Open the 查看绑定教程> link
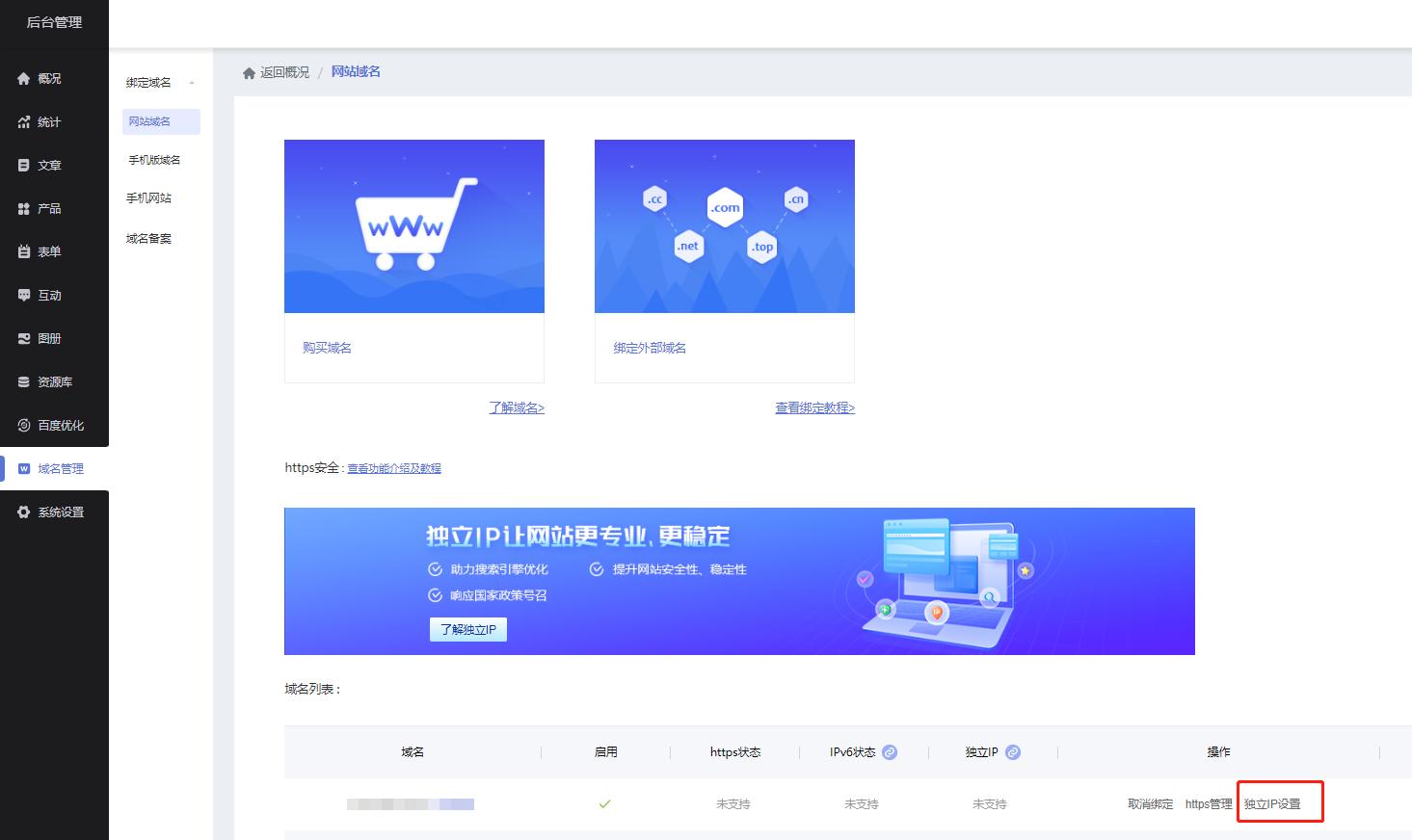The width and height of the screenshot is (1412, 840). pos(815,408)
